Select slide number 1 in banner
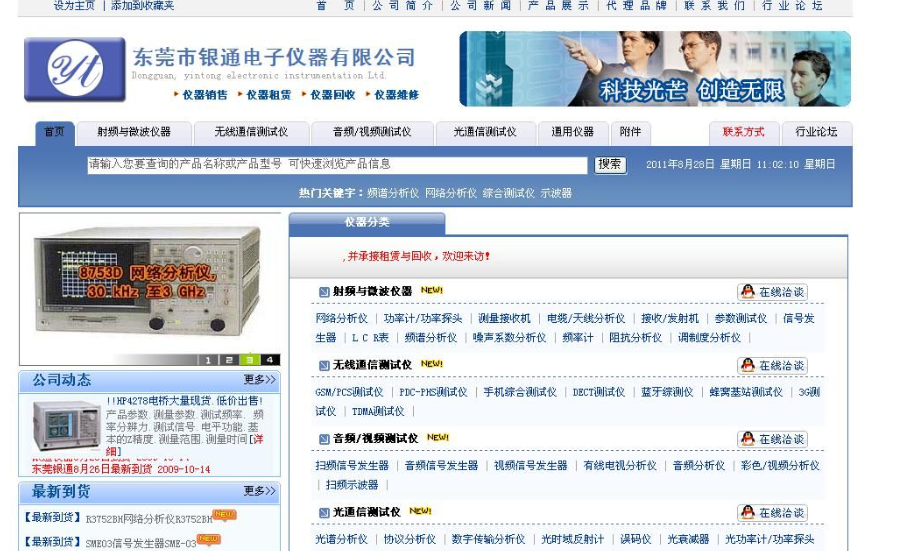This screenshot has width=897, height=551. pos(208,360)
